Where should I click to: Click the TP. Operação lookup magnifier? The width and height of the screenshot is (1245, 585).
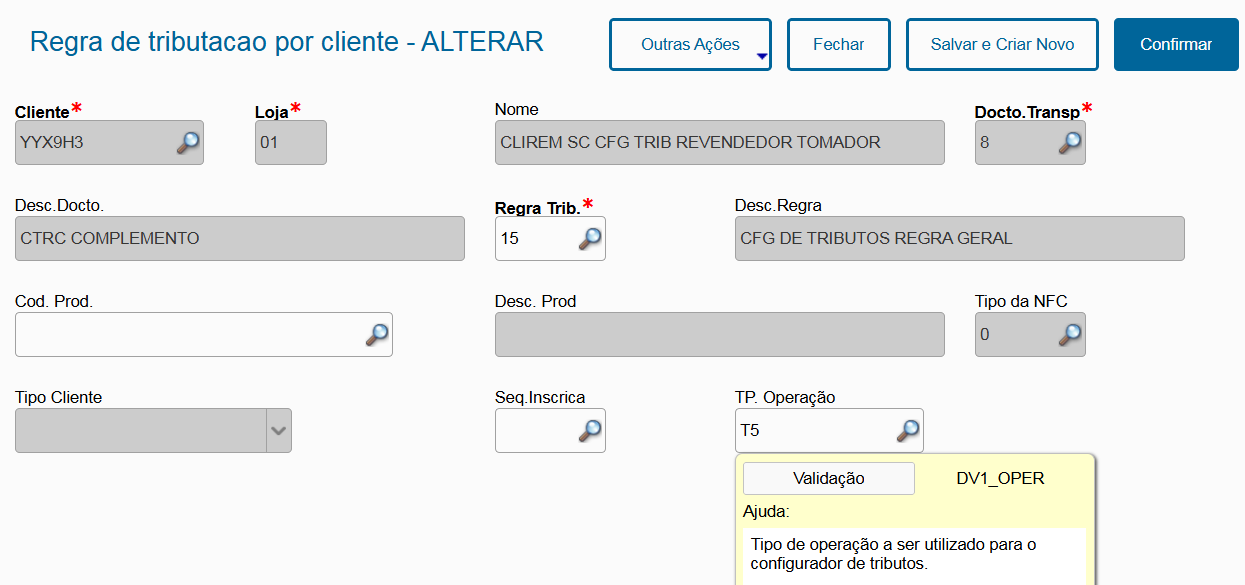908,431
